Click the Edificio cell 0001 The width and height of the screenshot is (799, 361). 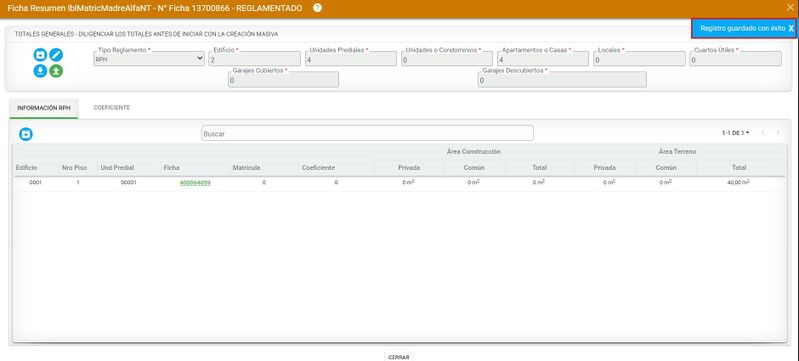tap(35, 183)
